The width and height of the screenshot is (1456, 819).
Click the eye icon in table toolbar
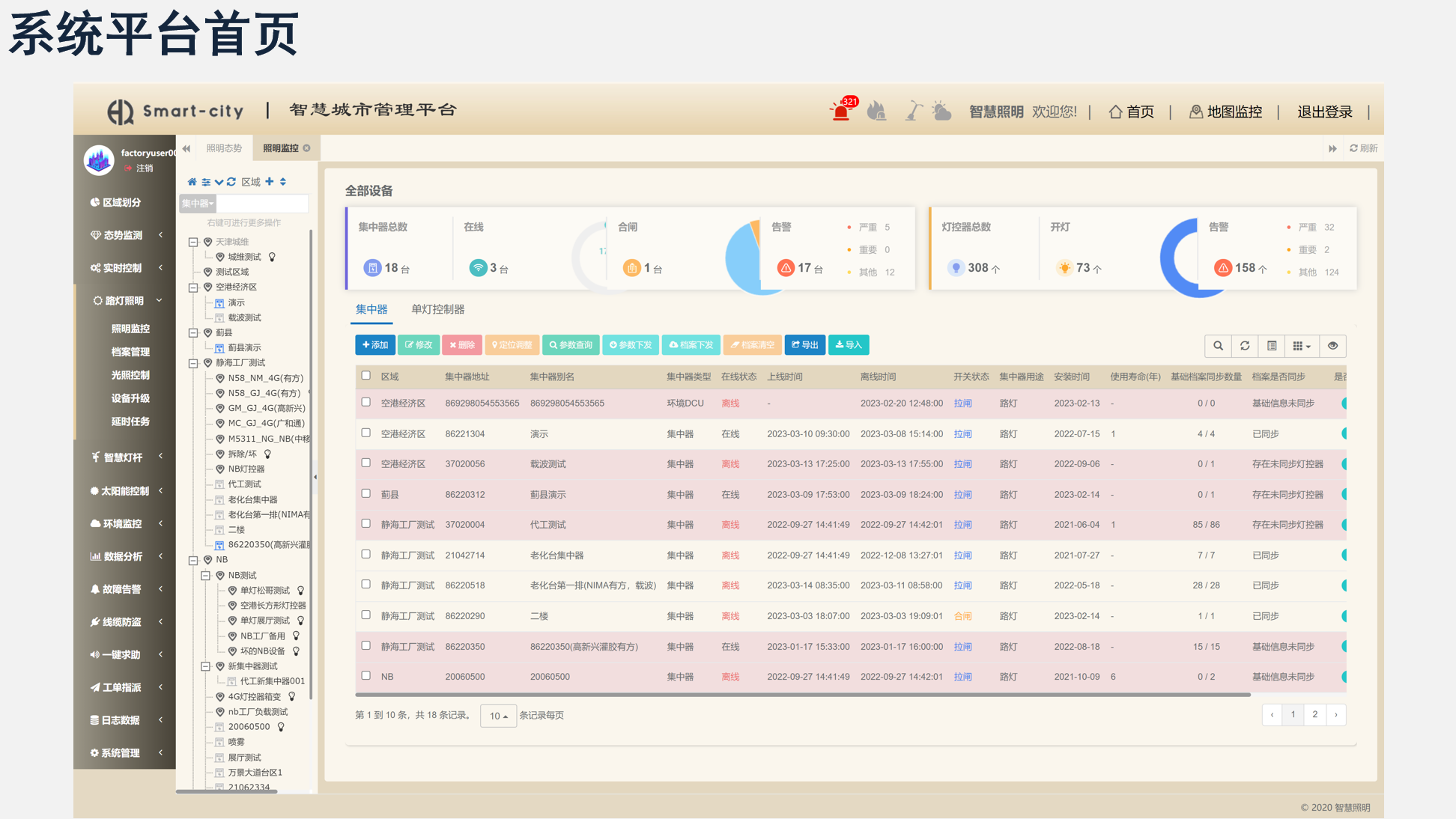tap(1332, 346)
